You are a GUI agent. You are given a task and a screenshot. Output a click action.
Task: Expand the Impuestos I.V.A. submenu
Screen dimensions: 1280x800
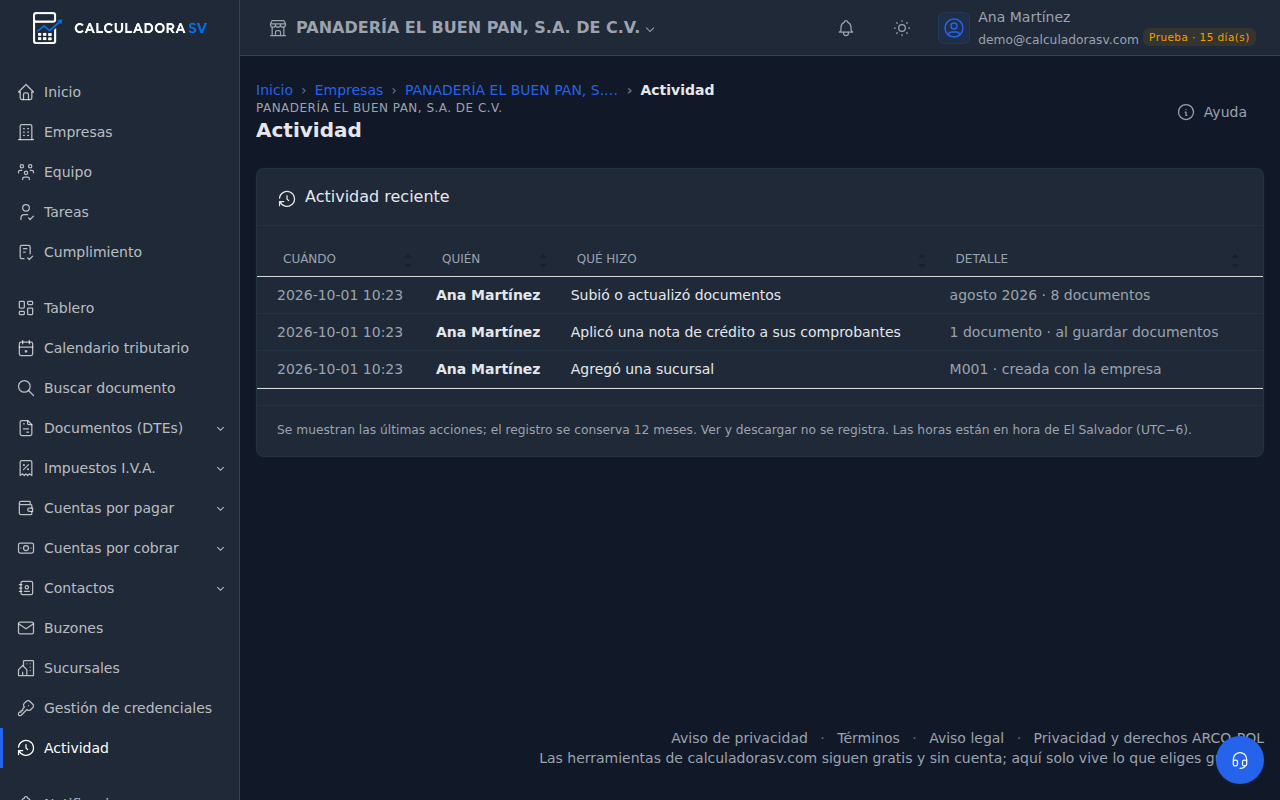point(221,468)
